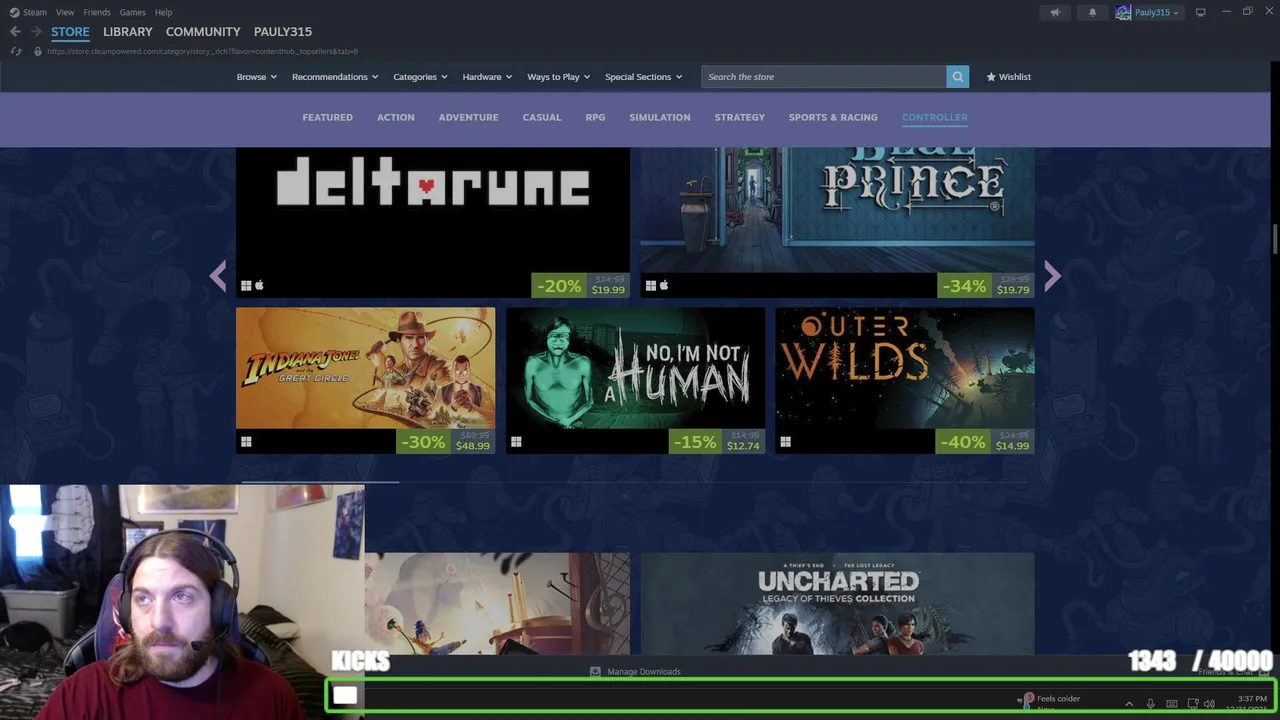Open the Special Sections dropdown
The image size is (1280, 720).
click(644, 77)
